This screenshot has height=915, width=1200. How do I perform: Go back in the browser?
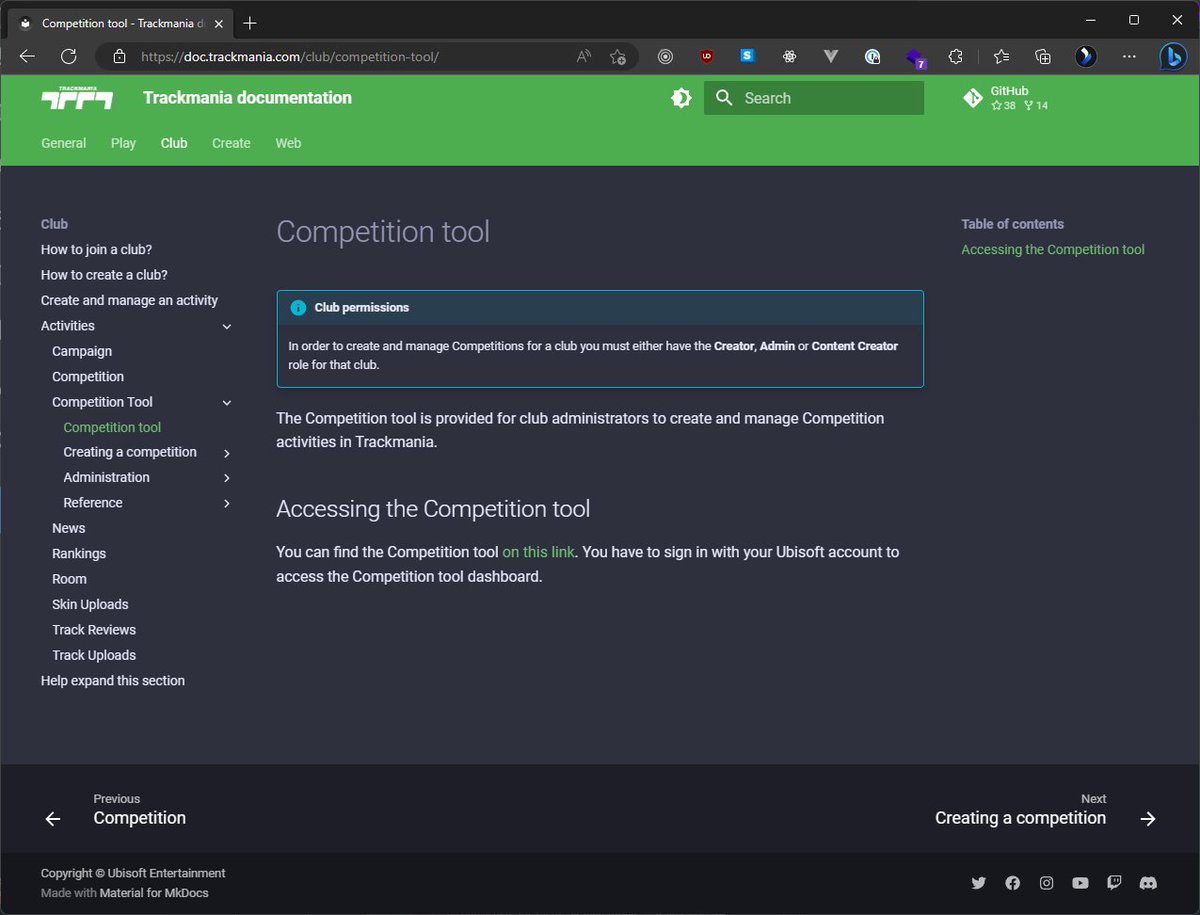click(x=27, y=57)
